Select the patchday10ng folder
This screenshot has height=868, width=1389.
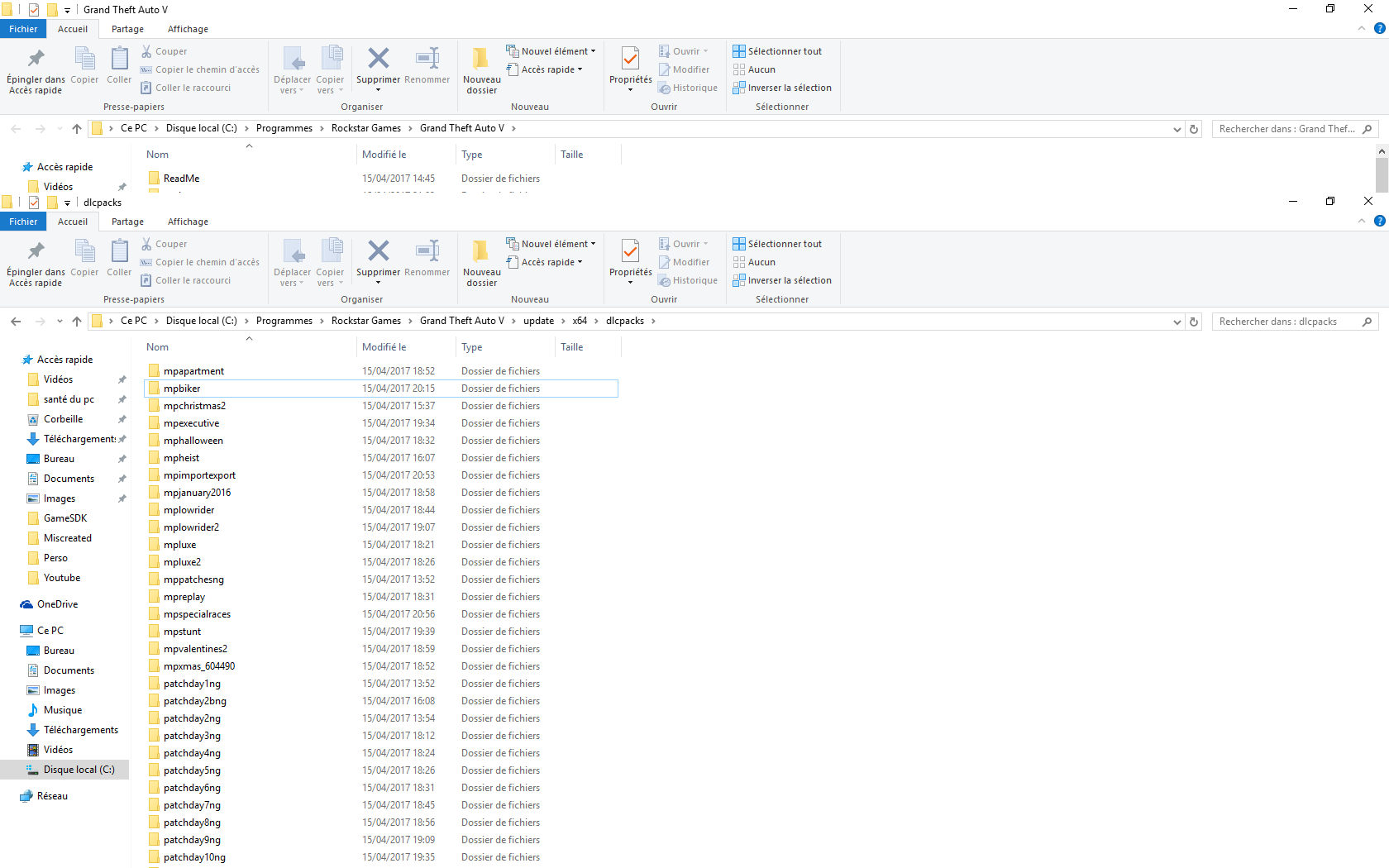pyautogui.click(x=381, y=857)
